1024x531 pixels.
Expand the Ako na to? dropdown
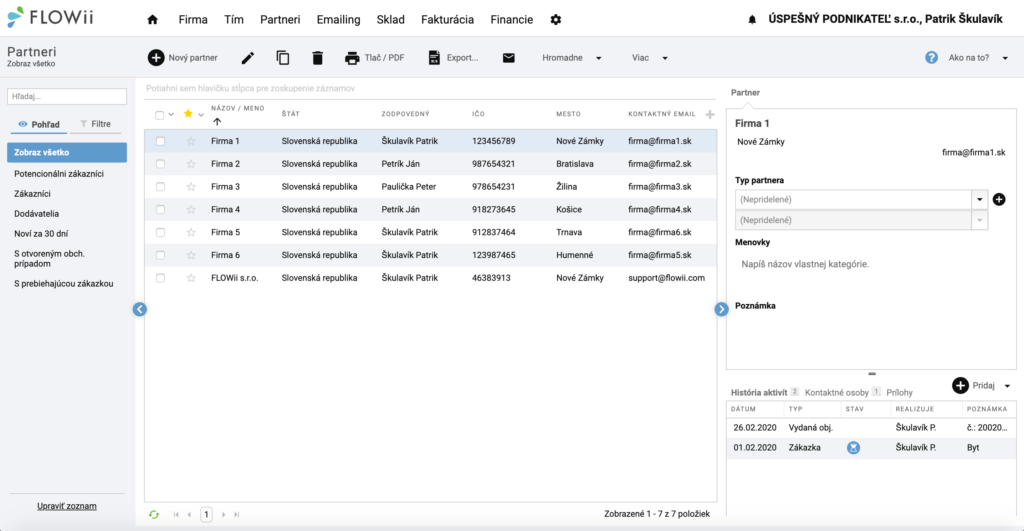[x=1005, y=58]
